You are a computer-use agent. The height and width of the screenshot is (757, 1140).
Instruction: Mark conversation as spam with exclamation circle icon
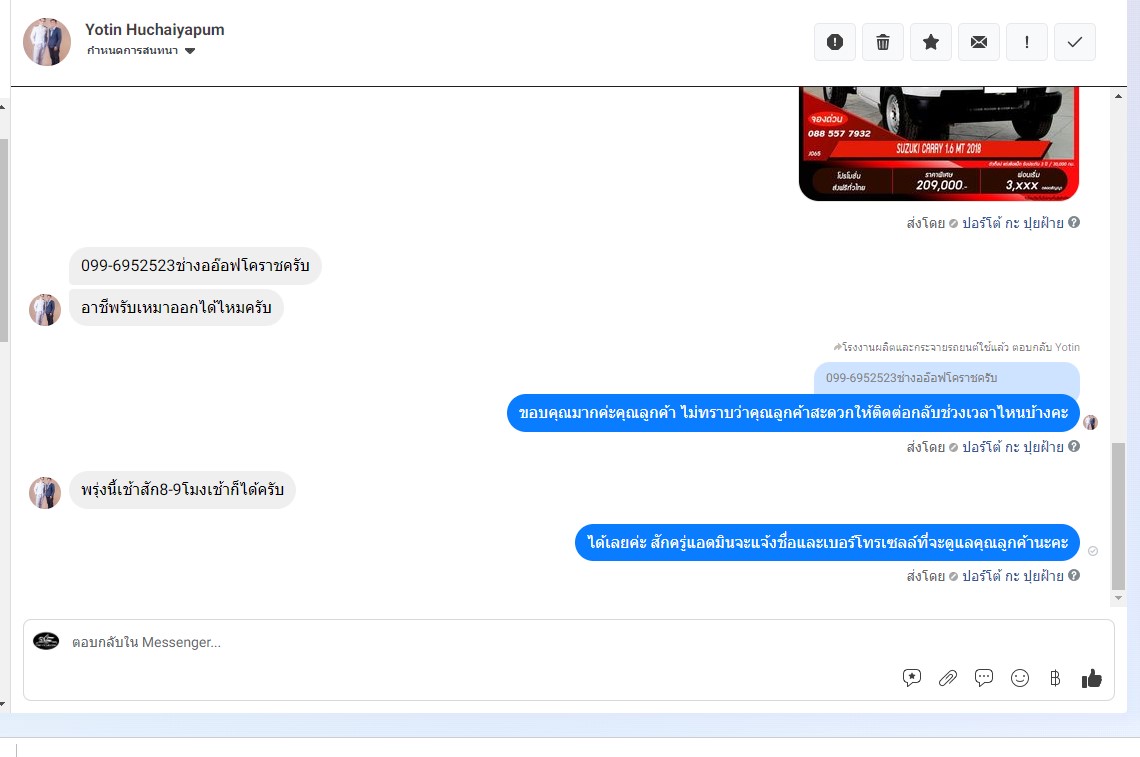835,42
